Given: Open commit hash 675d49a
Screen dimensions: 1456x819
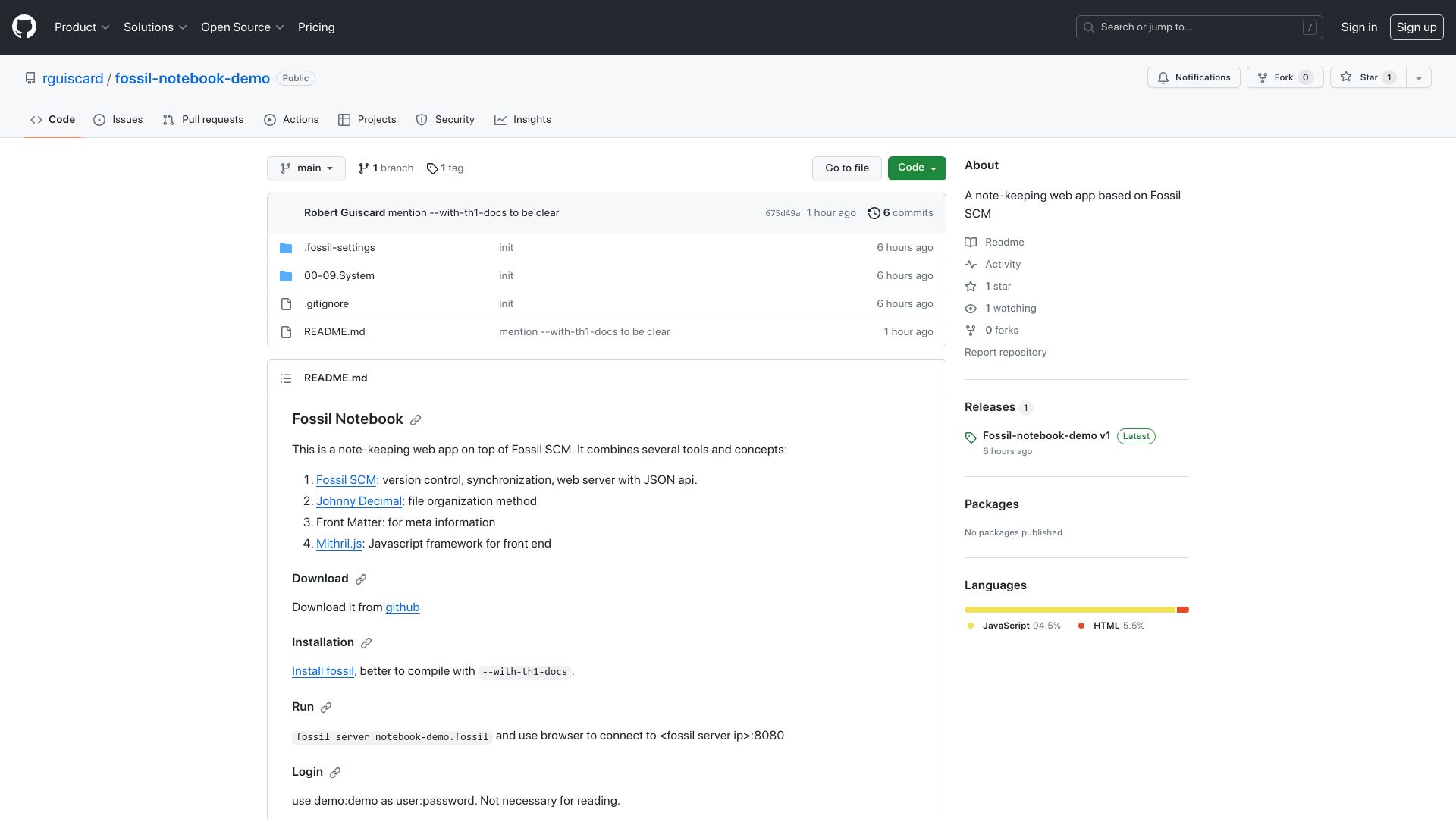Looking at the screenshot, I should [783, 213].
